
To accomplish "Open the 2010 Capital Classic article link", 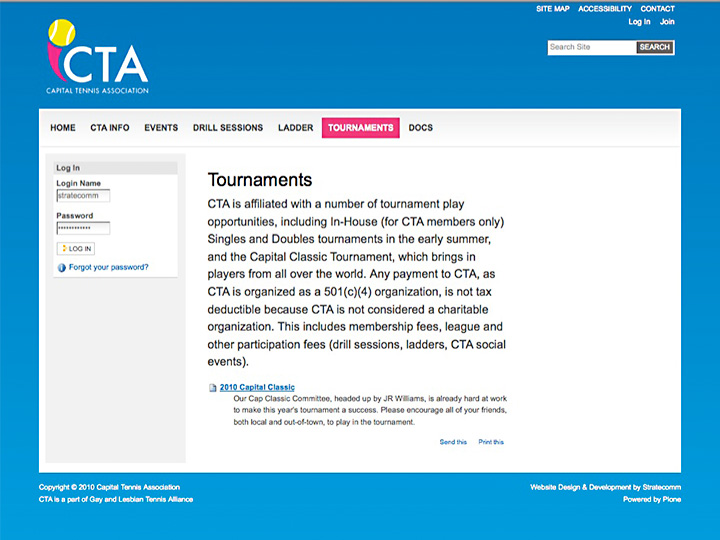I will pyautogui.click(x=257, y=387).
